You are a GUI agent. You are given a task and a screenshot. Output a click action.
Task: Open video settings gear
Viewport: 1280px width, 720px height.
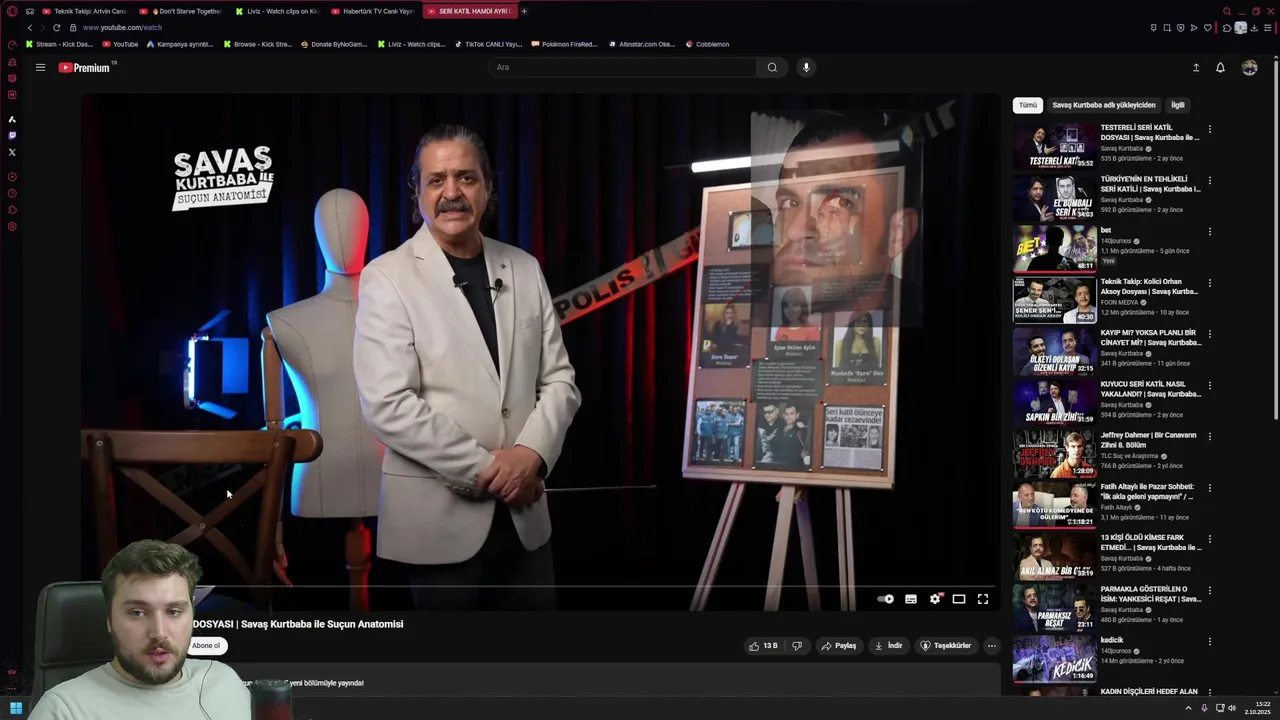pyautogui.click(x=935, y=599)
